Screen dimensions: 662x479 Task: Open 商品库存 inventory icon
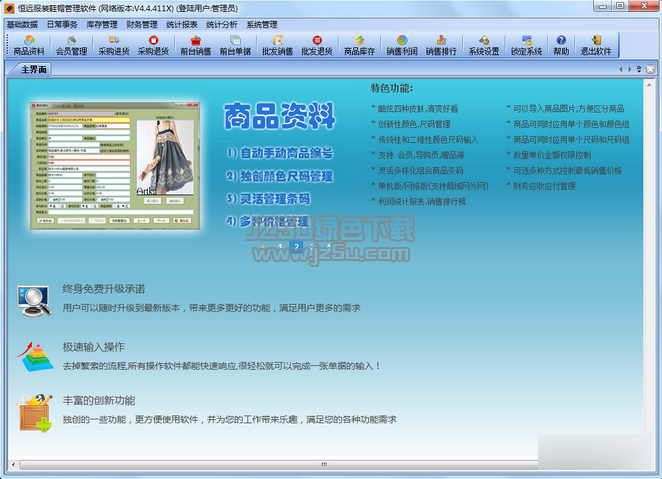pyautogui.click(x=359, y=45)
